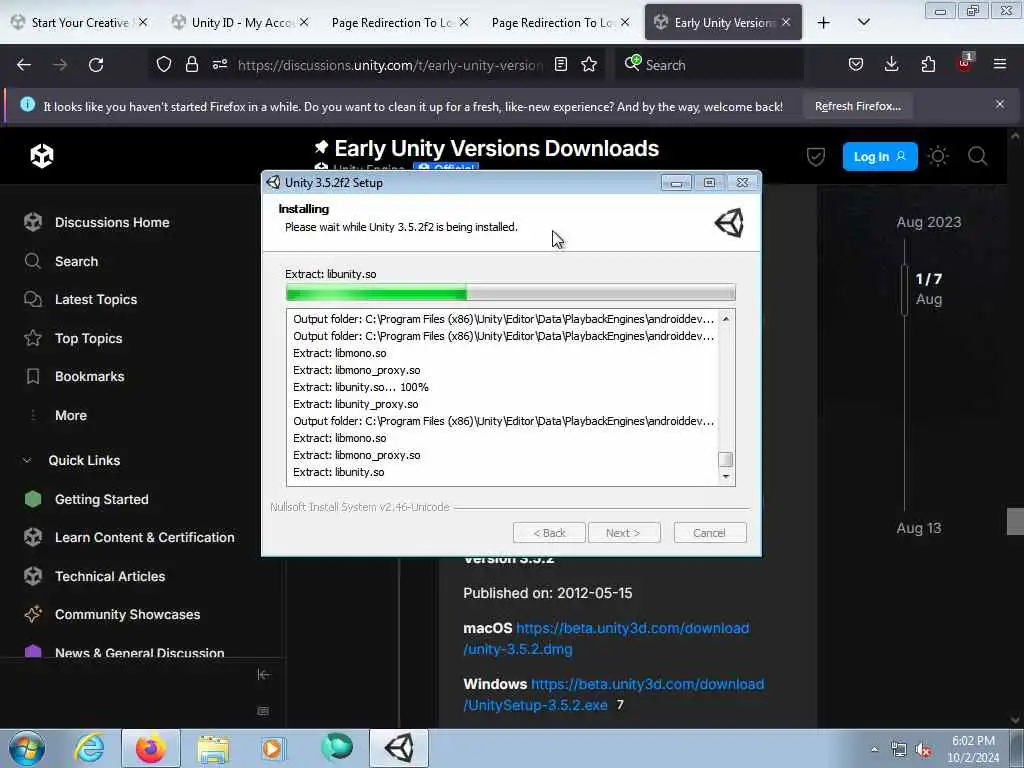Open Bookmarks in the sidebar
Image resolution: width=1024 pixels, height=768 pixels.
(89, 377)
